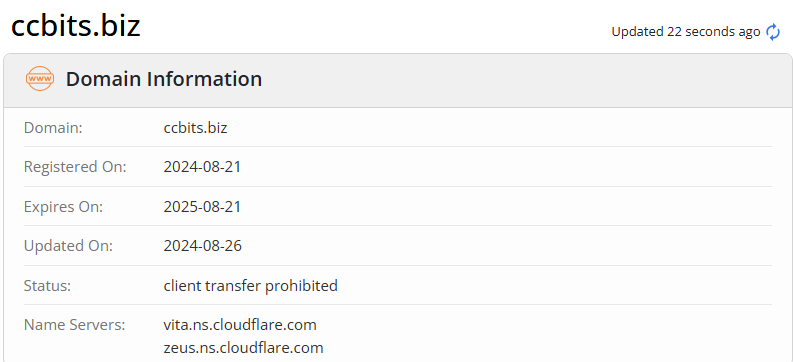Click the Registered On: label
Image resolution: width=793 pixels, height=362 pixels.
pos(75,167)
